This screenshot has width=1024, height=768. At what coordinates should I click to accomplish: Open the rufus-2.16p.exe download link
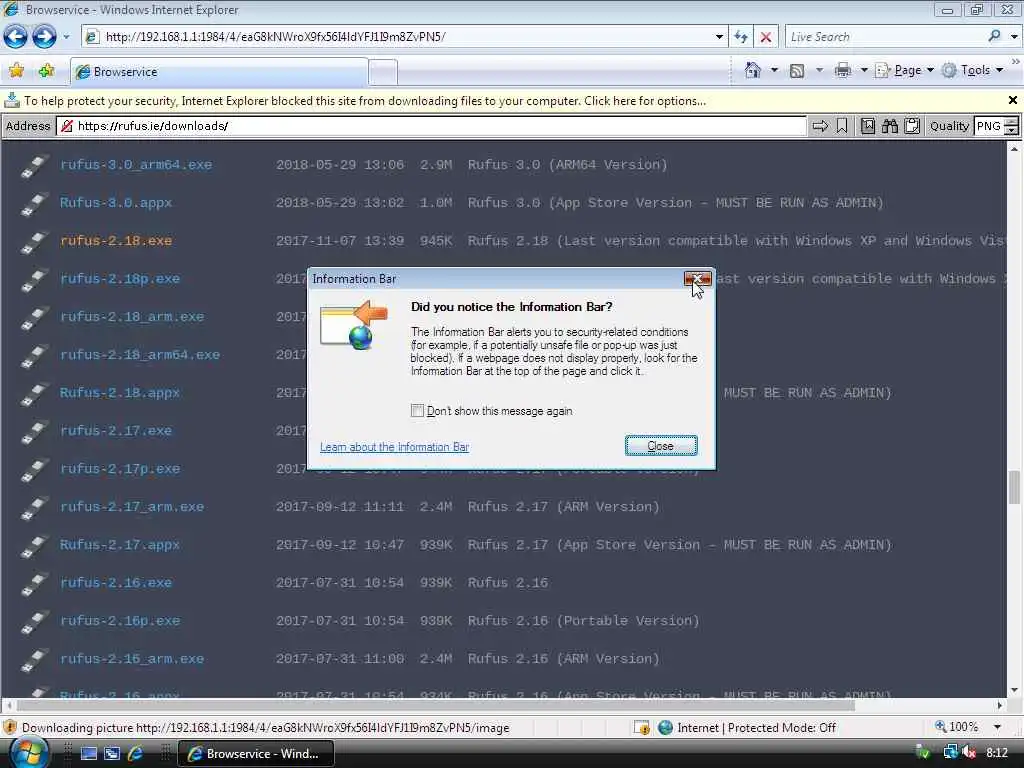click(120, 620)
